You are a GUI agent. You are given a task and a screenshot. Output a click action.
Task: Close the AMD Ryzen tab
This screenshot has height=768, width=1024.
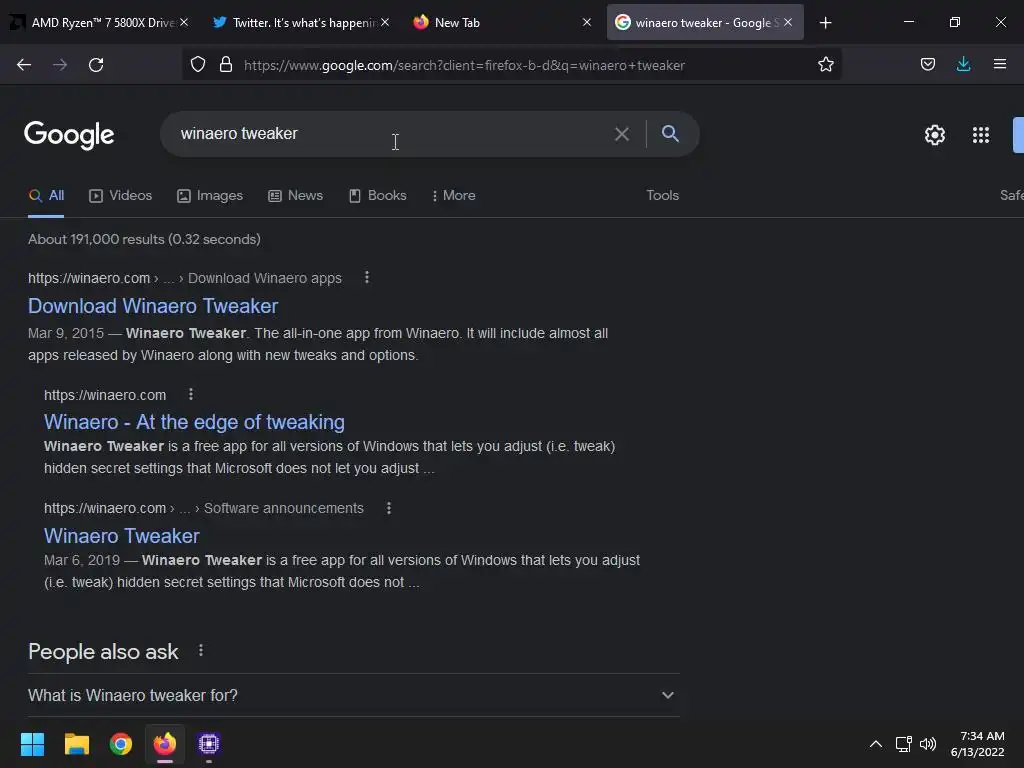pos(184,23)
